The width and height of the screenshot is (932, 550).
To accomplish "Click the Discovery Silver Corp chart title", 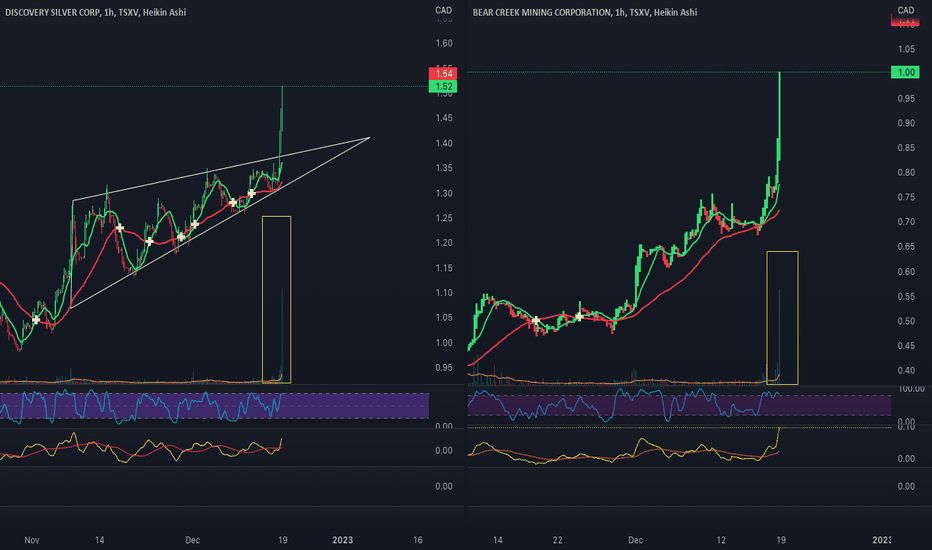I will coord(95,12).
